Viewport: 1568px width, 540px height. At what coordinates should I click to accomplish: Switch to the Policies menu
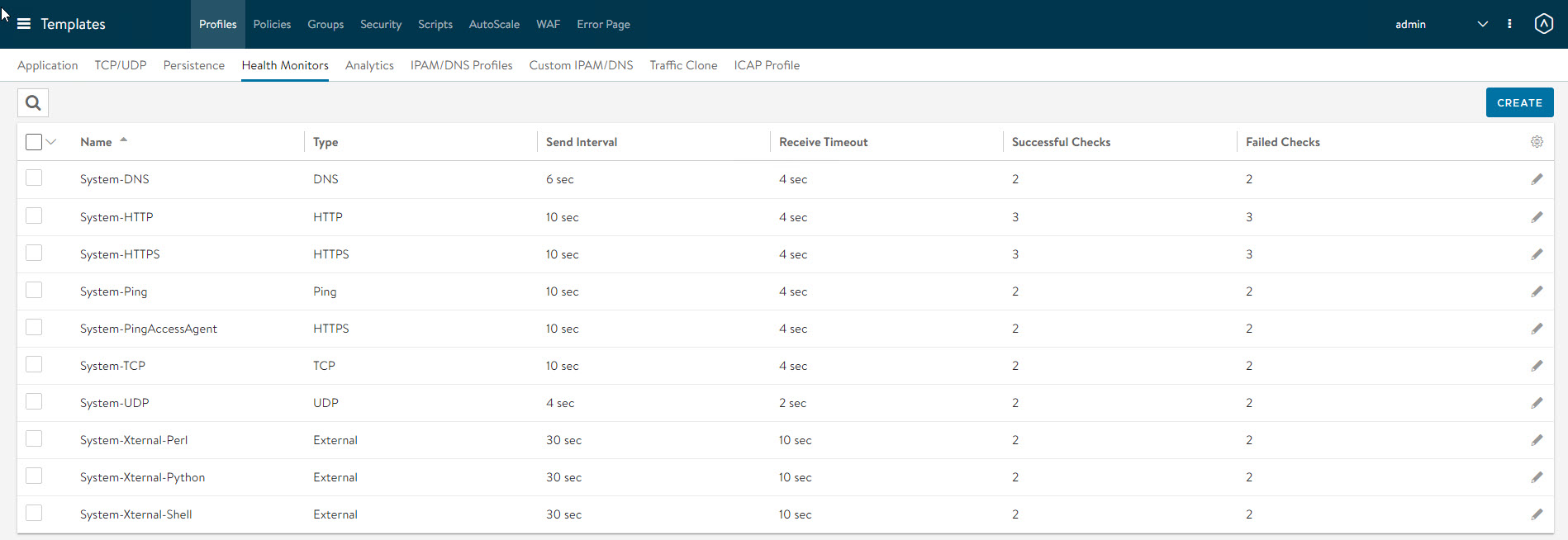pos(272,24)
